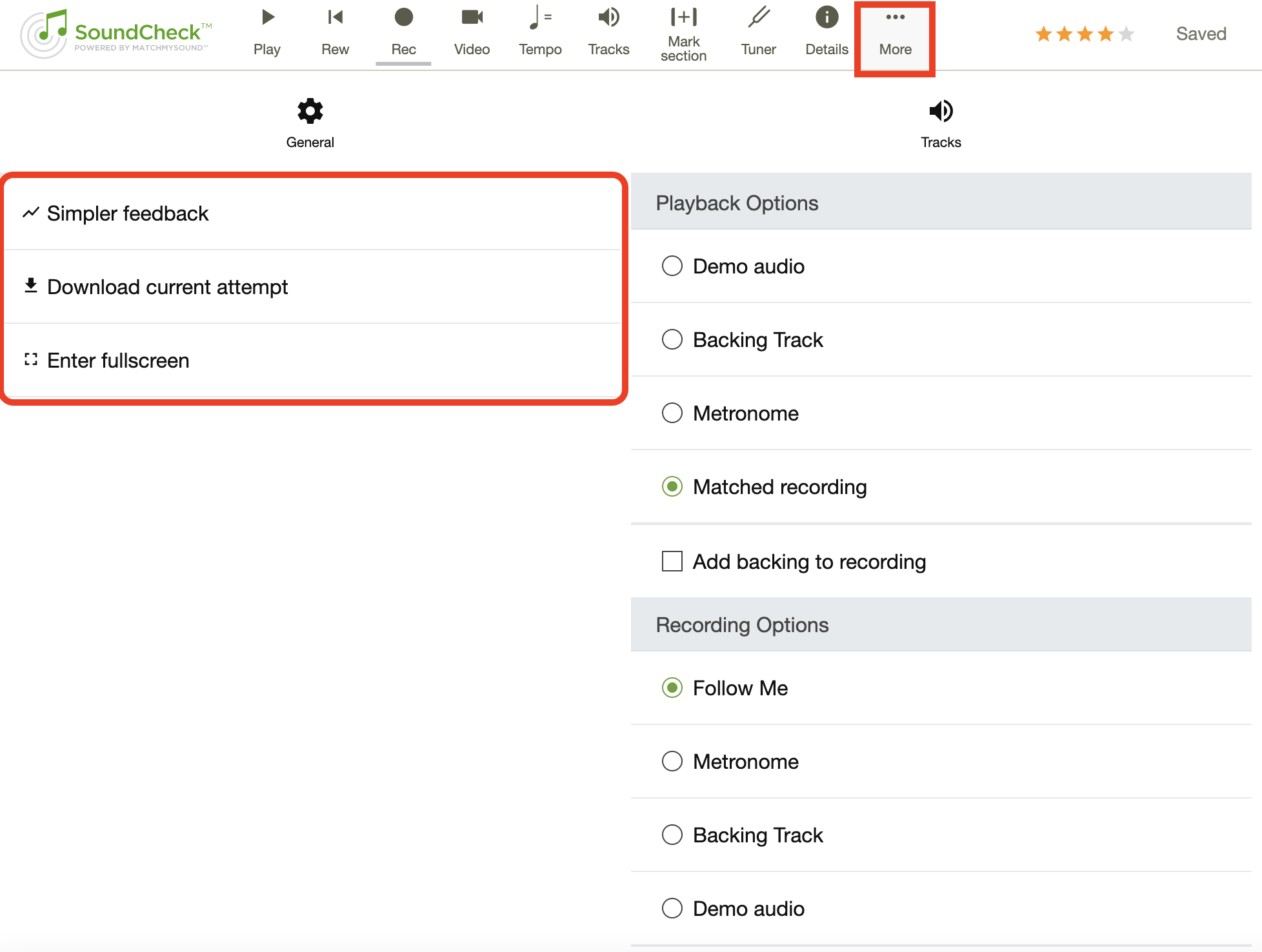The height and width of the screenshot is (952, 1262).
Task: Click the Mark section tool
Action: coord(684,34)
